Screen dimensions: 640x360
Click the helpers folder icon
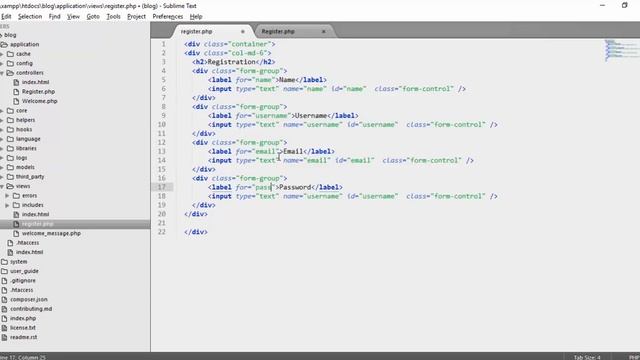(x=11, y=120)
